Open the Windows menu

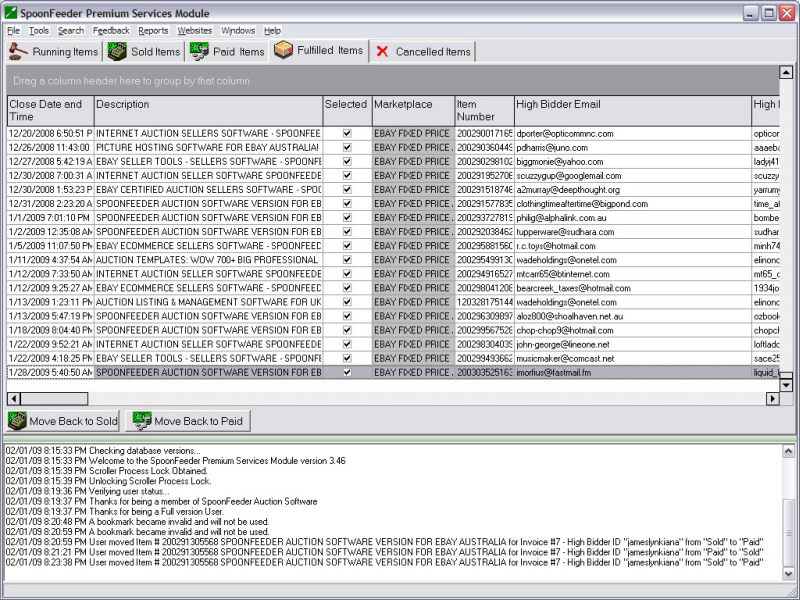click(x=238, y=31)
